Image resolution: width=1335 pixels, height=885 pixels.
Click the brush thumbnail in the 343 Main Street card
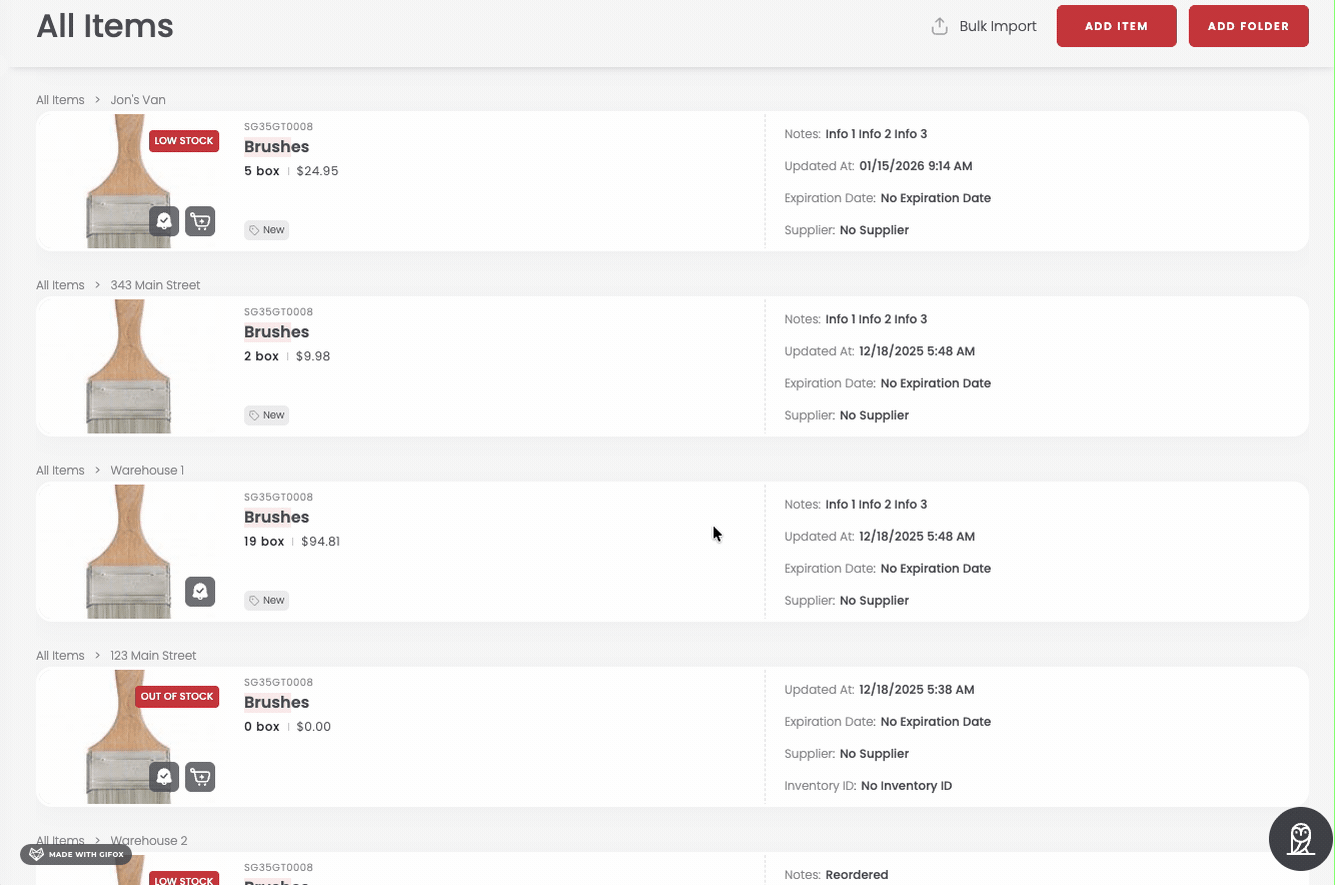point(128,366)
